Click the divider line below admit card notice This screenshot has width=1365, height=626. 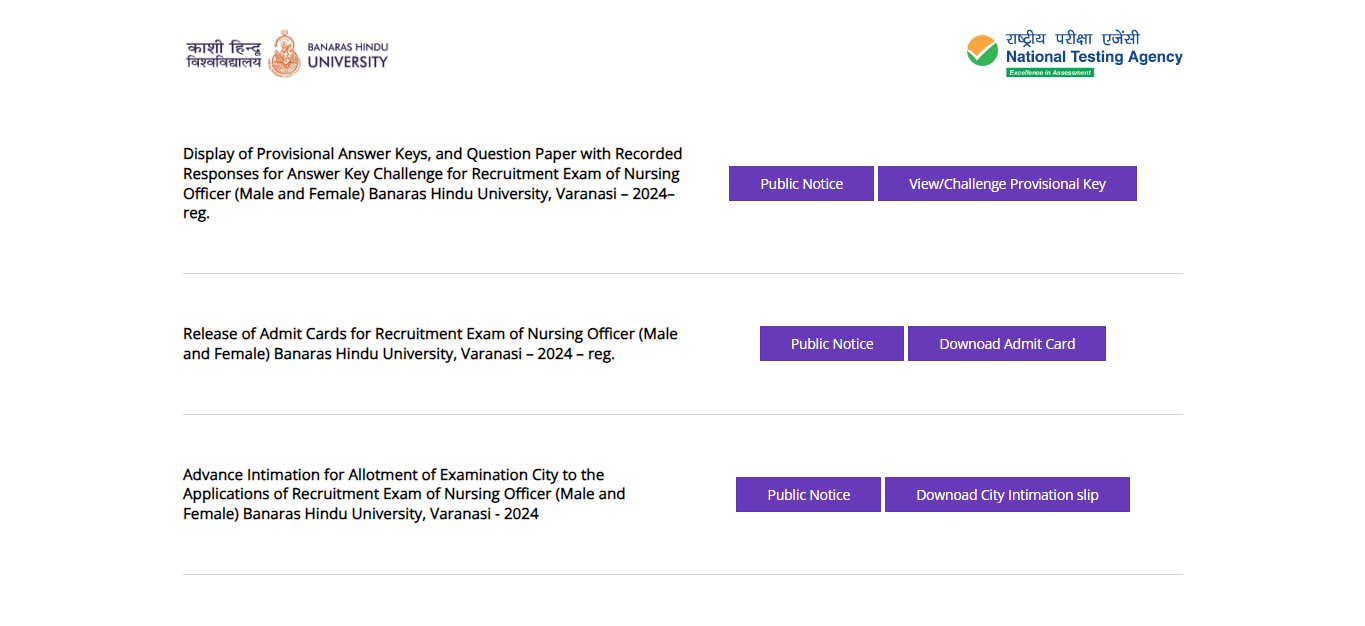pyautogui.click(x=682, y=414)
